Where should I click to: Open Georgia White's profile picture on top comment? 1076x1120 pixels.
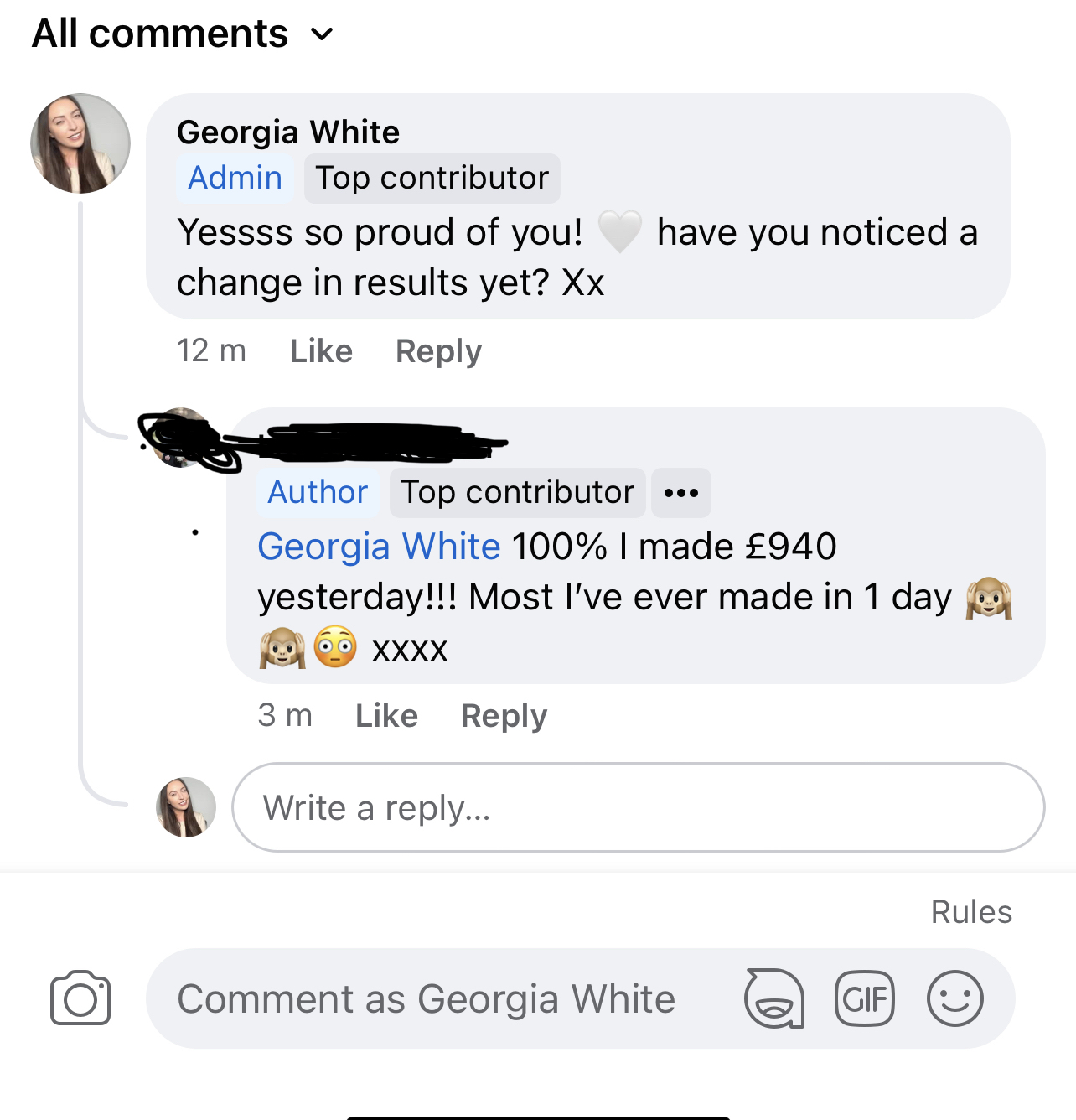tap(80, 143)
